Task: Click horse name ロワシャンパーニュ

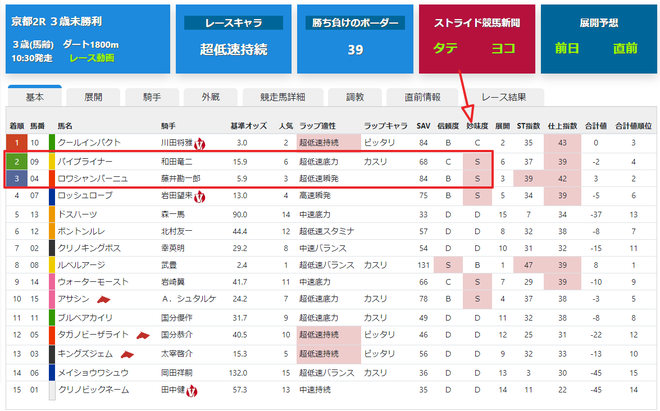Action: point(93,179)
